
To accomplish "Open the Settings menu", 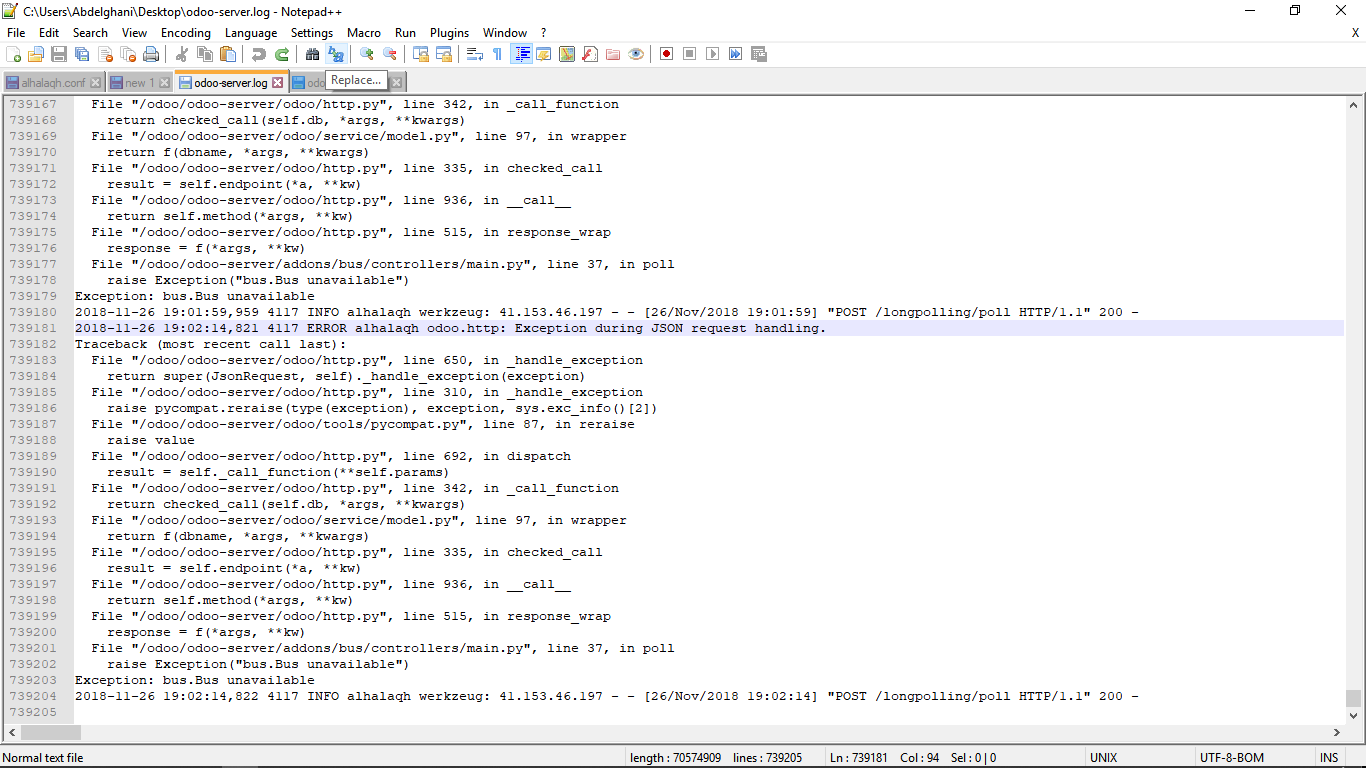I will [x=312, y=33].
